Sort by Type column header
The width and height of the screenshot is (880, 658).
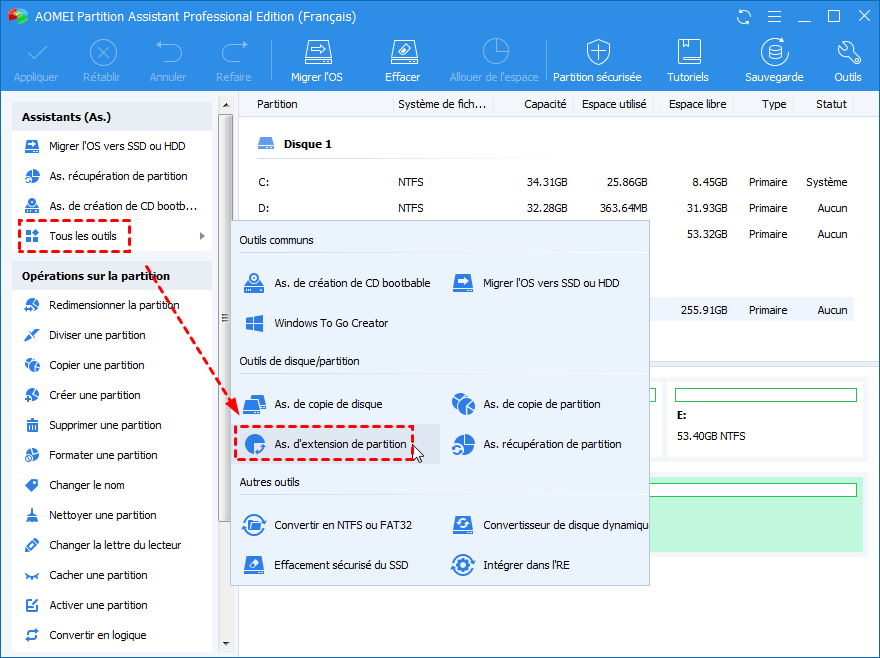tap(773, 104)
